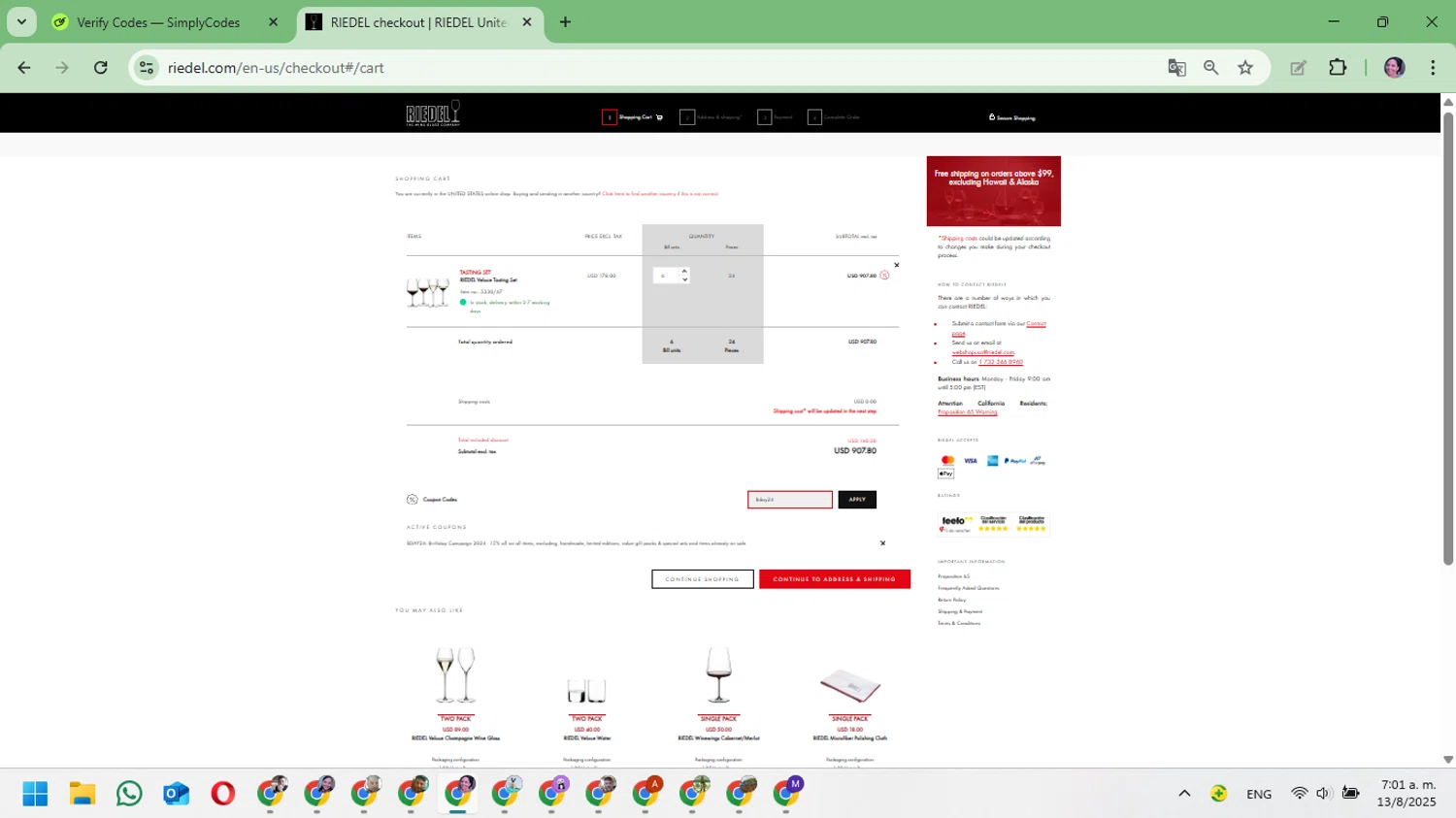Click the Coupon Codes percent icon
This screenshot has width=1456, height=818.
pyautogui.click(x=412, y=500)
